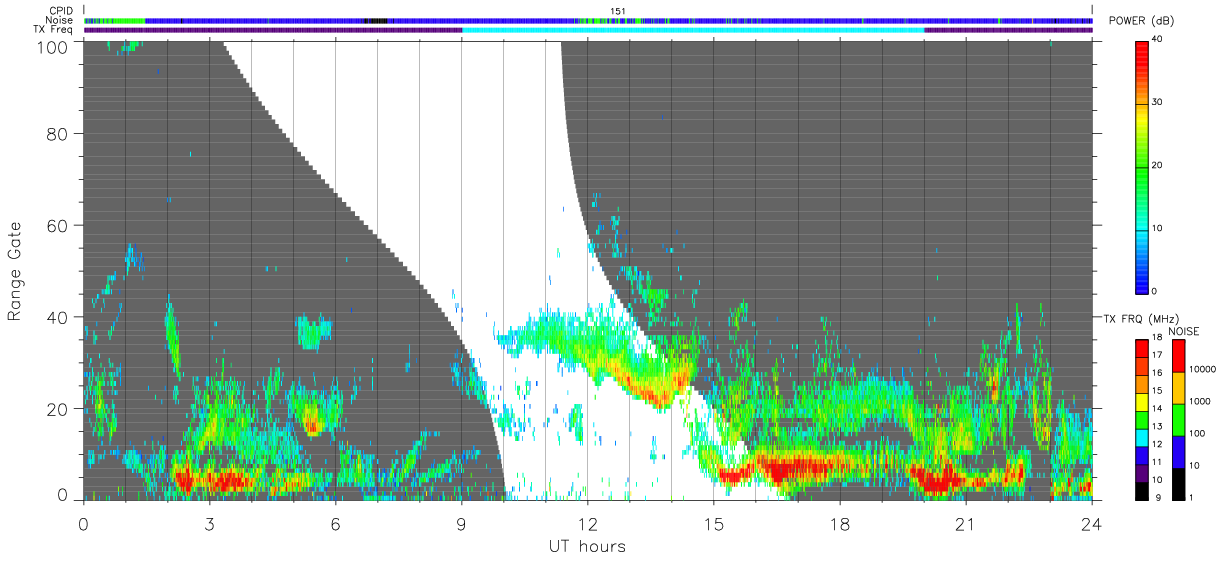Click the 6 tick on UT hours axis

335,523
